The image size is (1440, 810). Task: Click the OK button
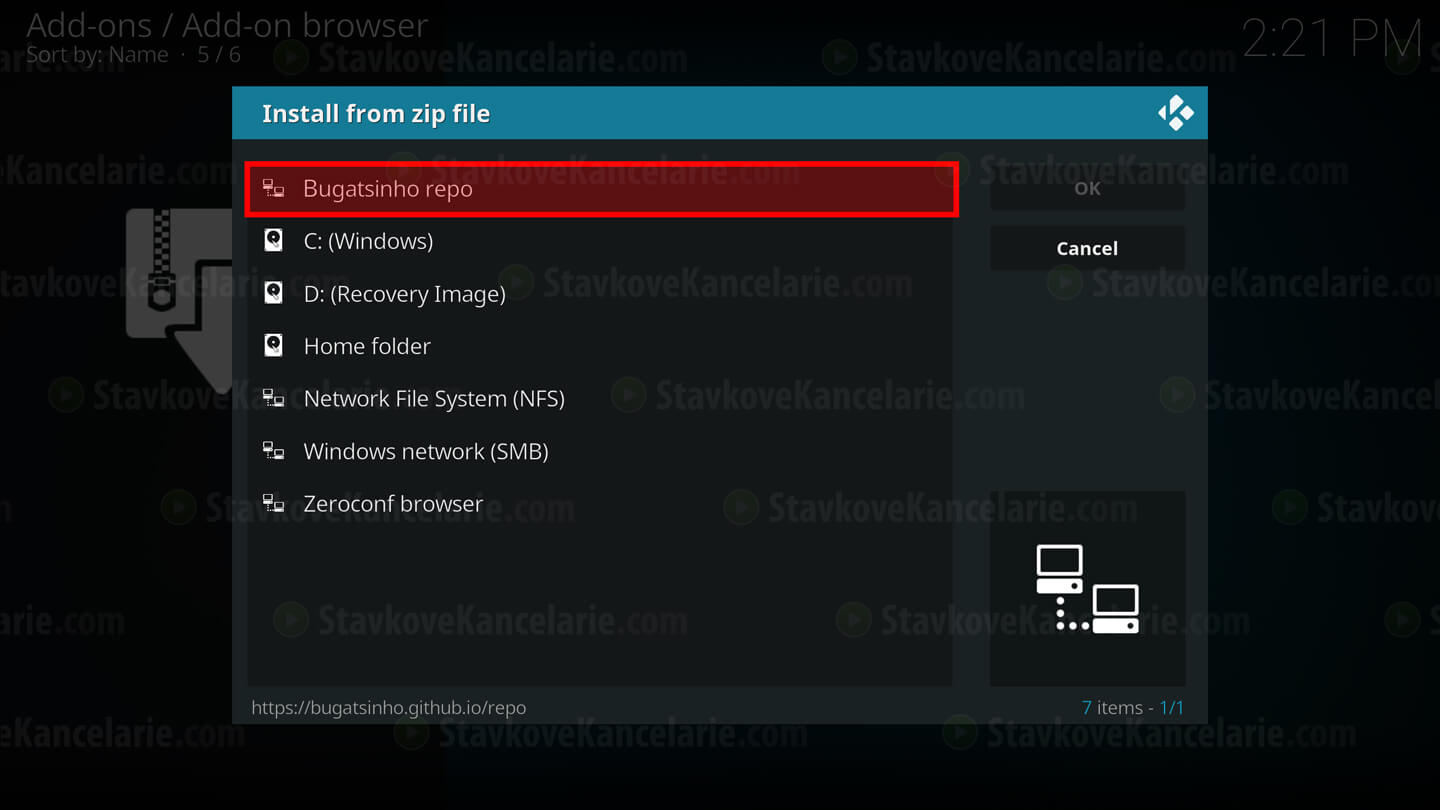click(x=1087, y=188)
